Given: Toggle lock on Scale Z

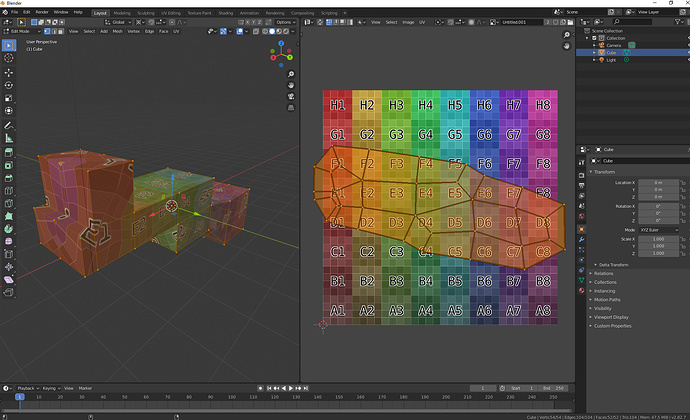Looking at the screenshot, I should tap(683, 254).
